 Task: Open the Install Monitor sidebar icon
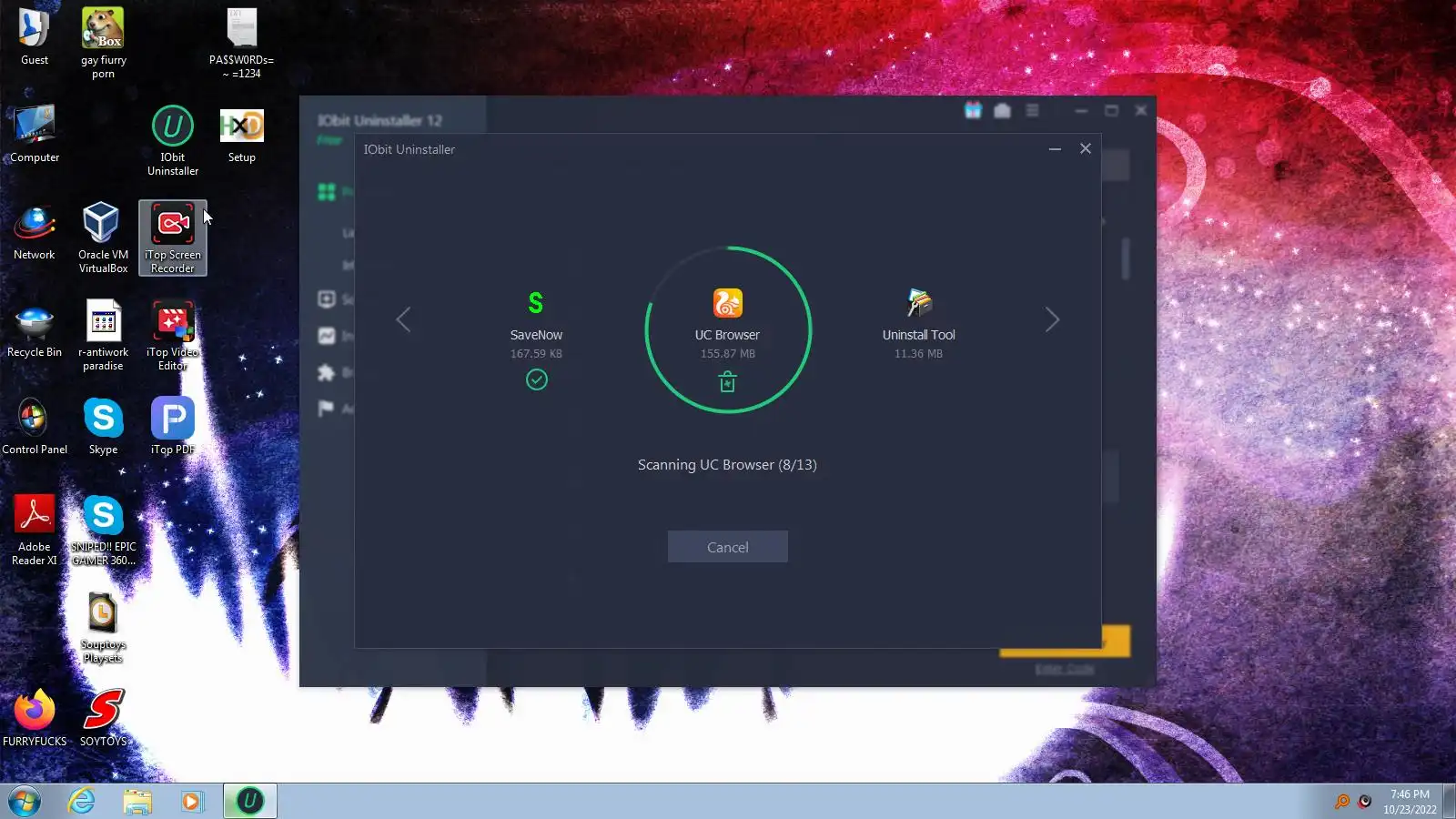pyautogui.click(x=327, y=336)
